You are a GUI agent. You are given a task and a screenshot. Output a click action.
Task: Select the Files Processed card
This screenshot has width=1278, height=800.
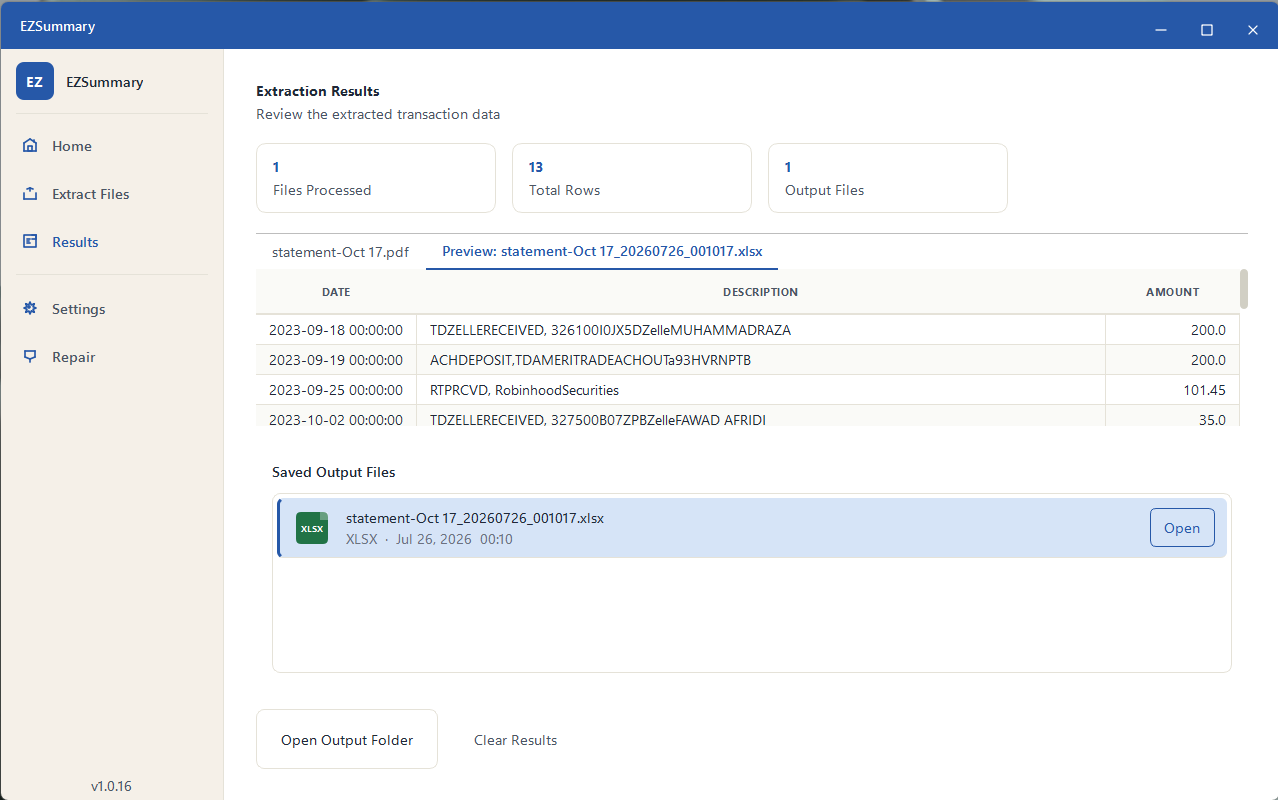tap(376, 178)
